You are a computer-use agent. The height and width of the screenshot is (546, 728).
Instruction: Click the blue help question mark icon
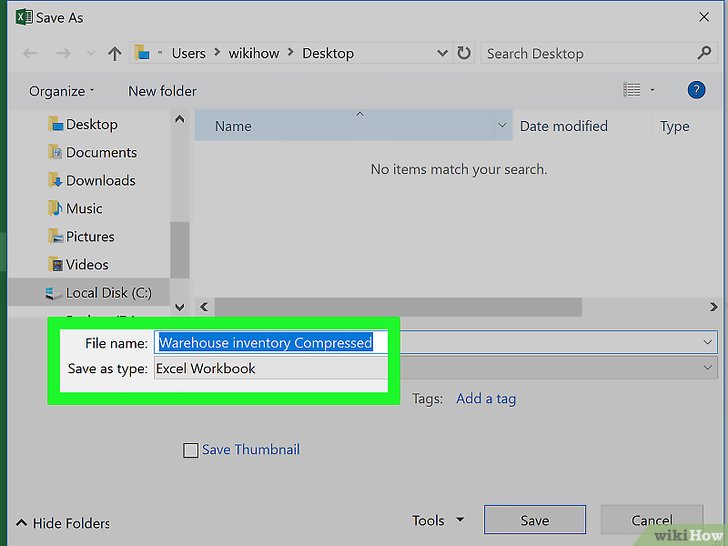696,90
